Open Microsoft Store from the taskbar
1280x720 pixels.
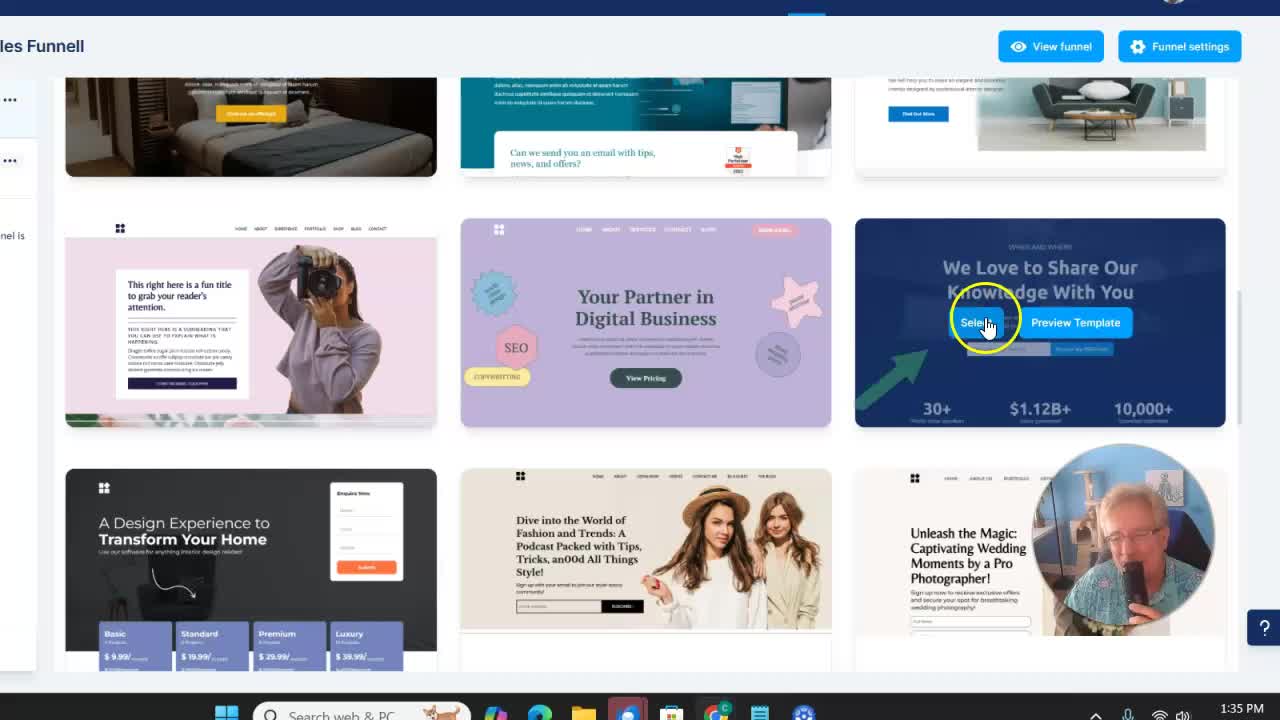point(672,714)
